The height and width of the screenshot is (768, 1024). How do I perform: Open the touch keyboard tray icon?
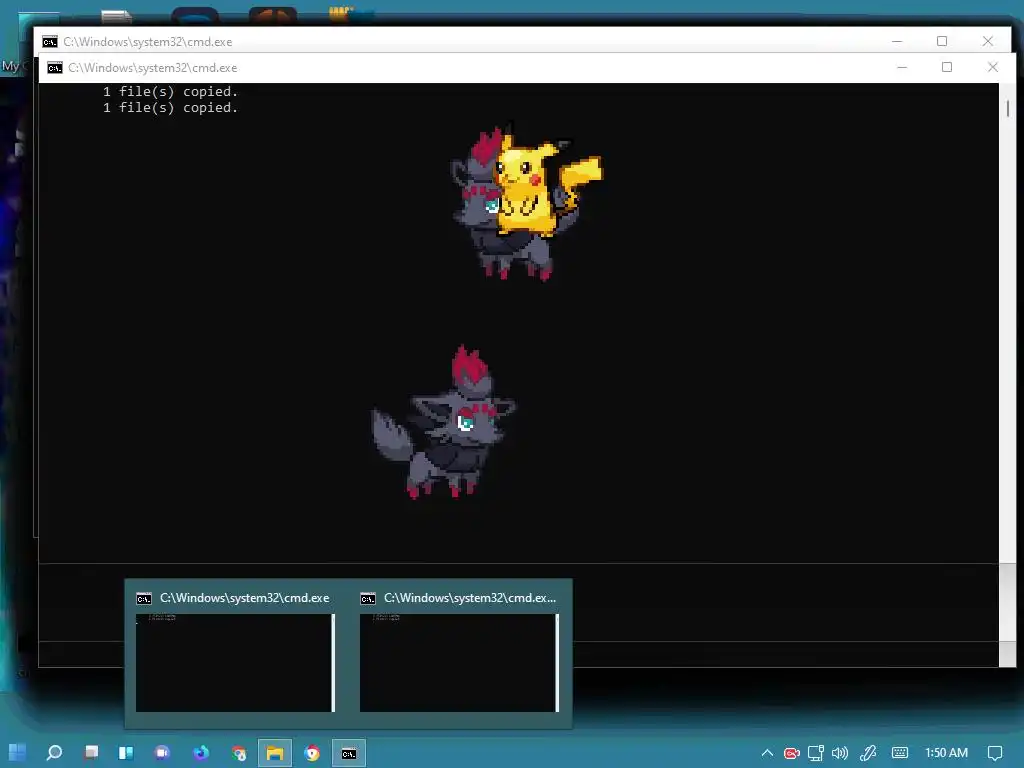[900, 753]
